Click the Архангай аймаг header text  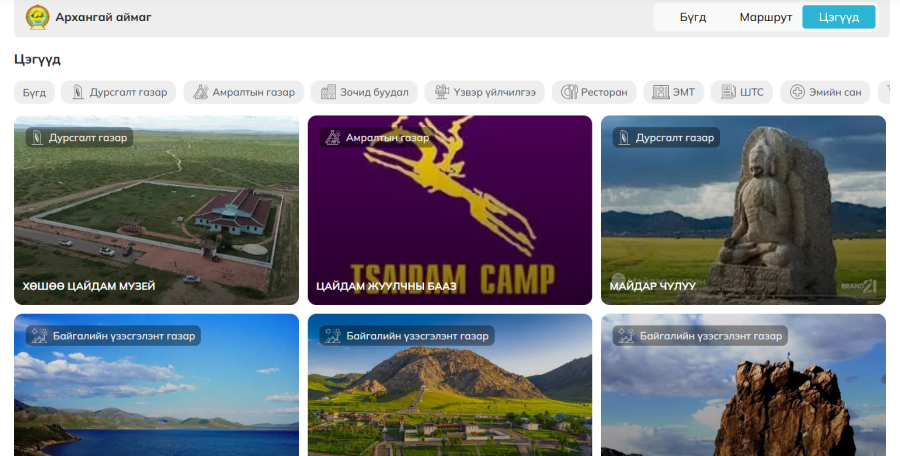103,17
